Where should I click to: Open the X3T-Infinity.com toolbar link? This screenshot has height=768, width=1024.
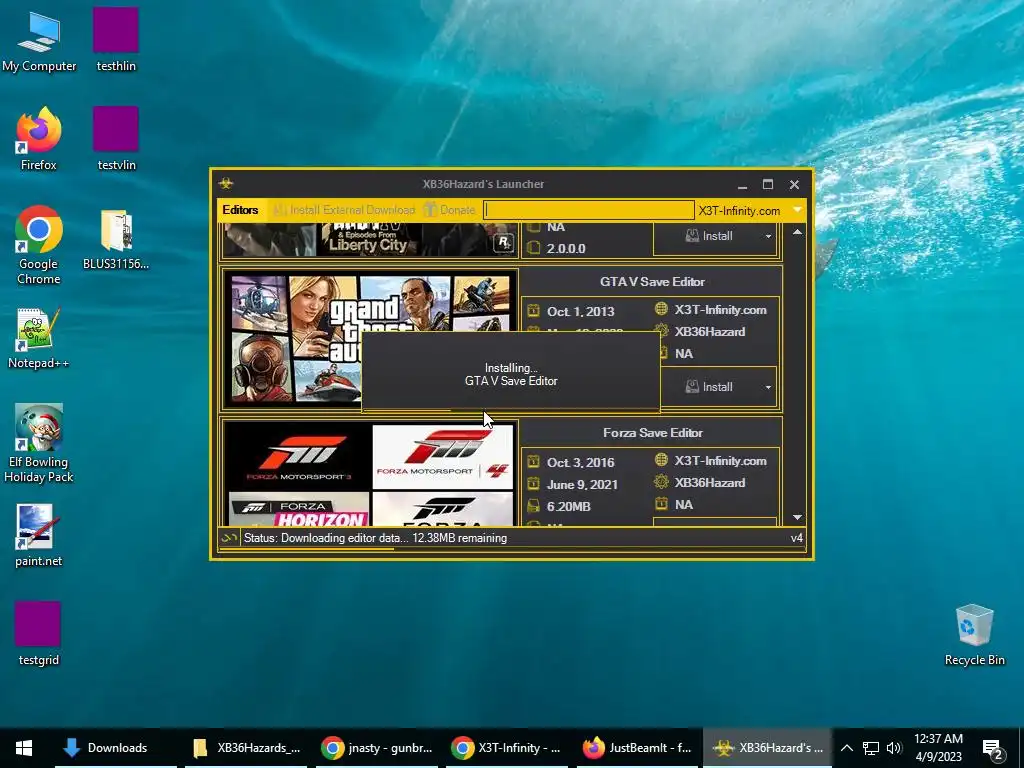coord(739,210)
